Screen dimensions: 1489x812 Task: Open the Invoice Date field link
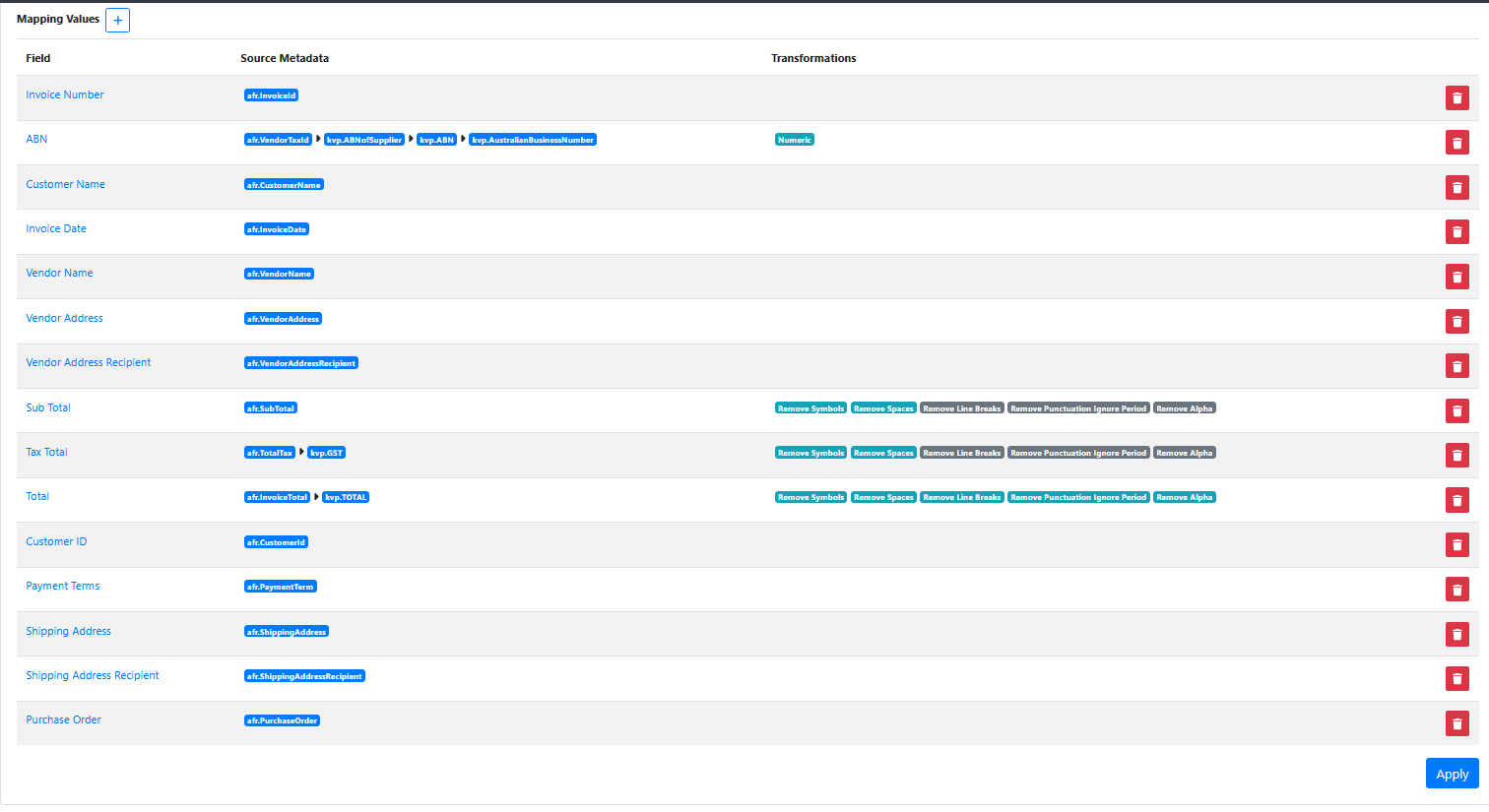pos(56,228)
